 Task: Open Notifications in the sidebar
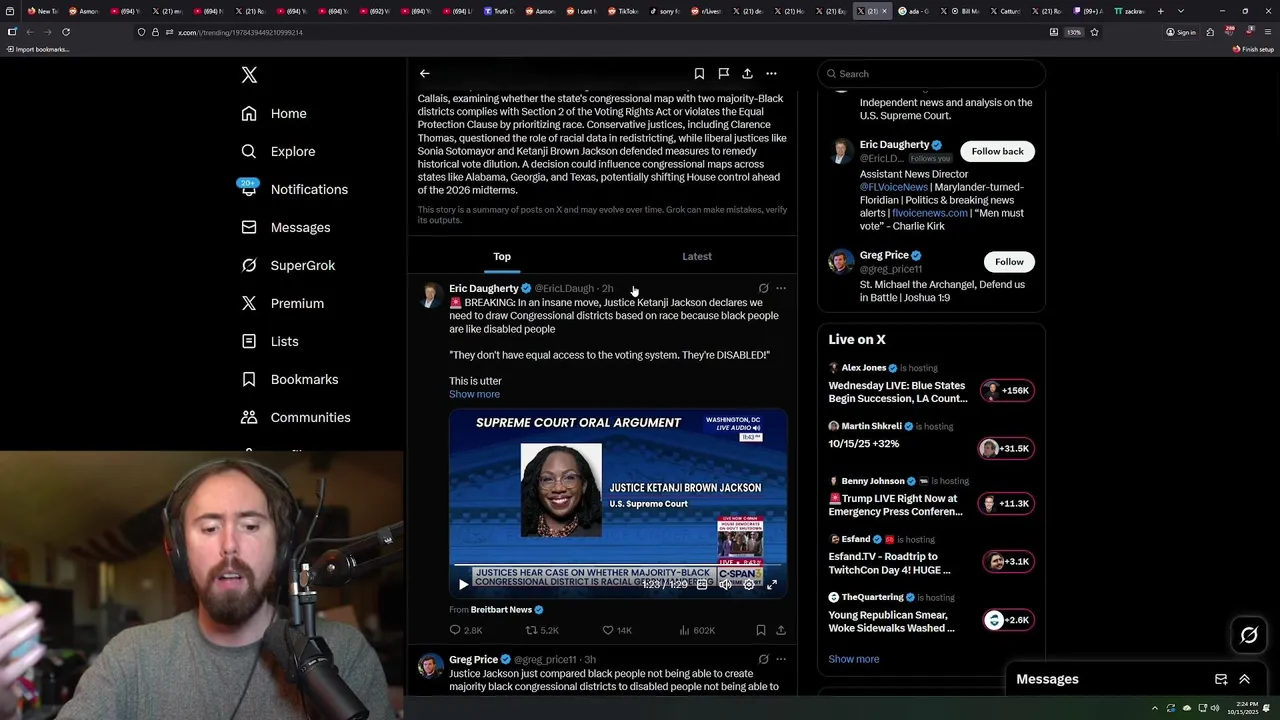[294, 190]
